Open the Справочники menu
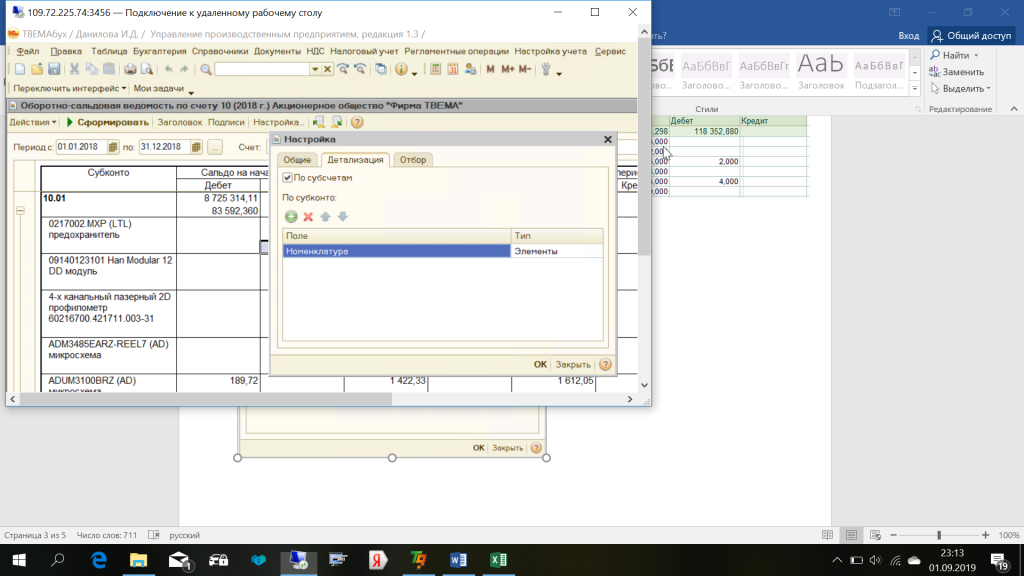This screenshot has width=1024, height=576. pyautogui.click(x=220, y=51)
